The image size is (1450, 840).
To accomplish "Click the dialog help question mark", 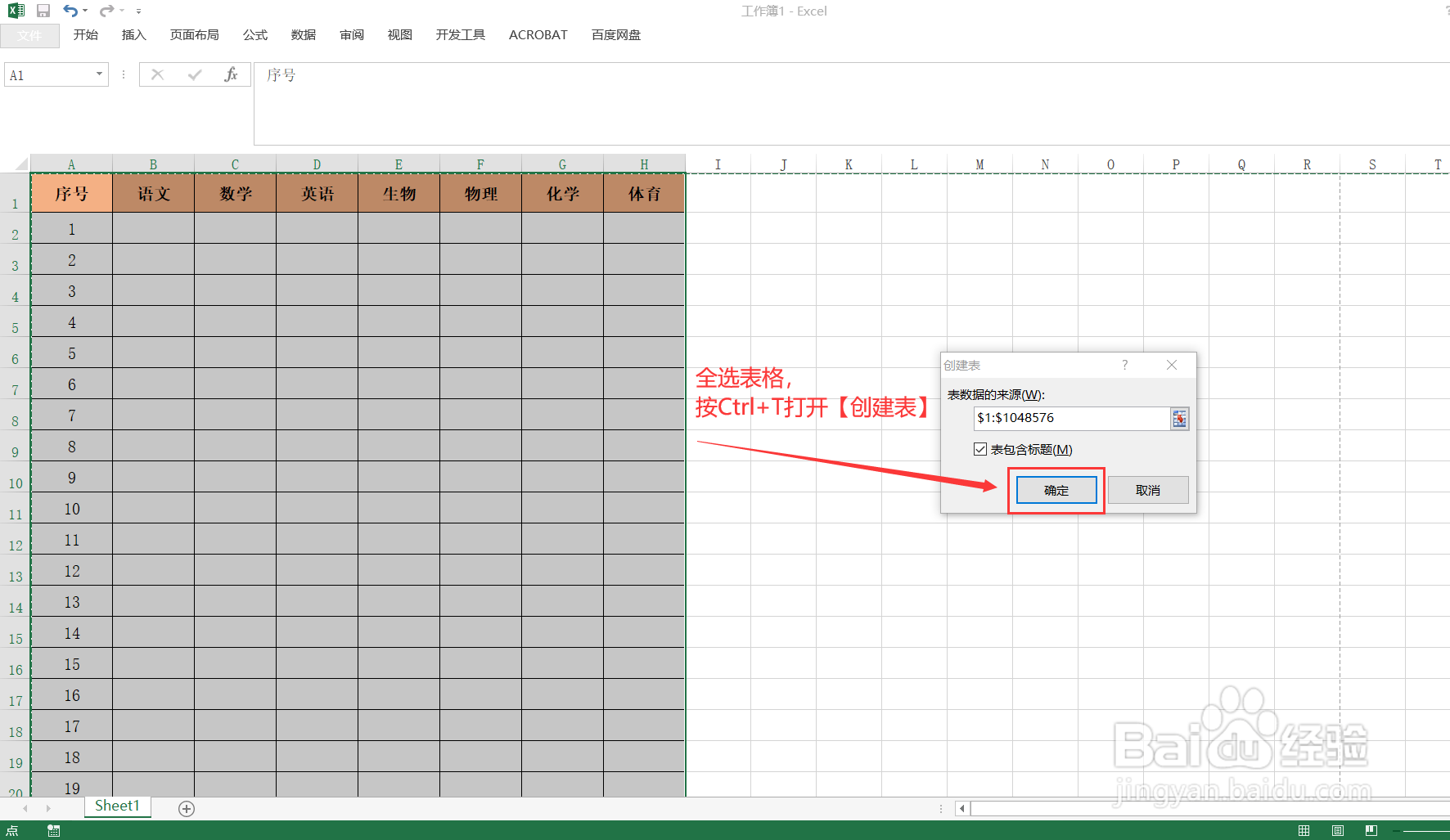I will tap(1125, 365).
